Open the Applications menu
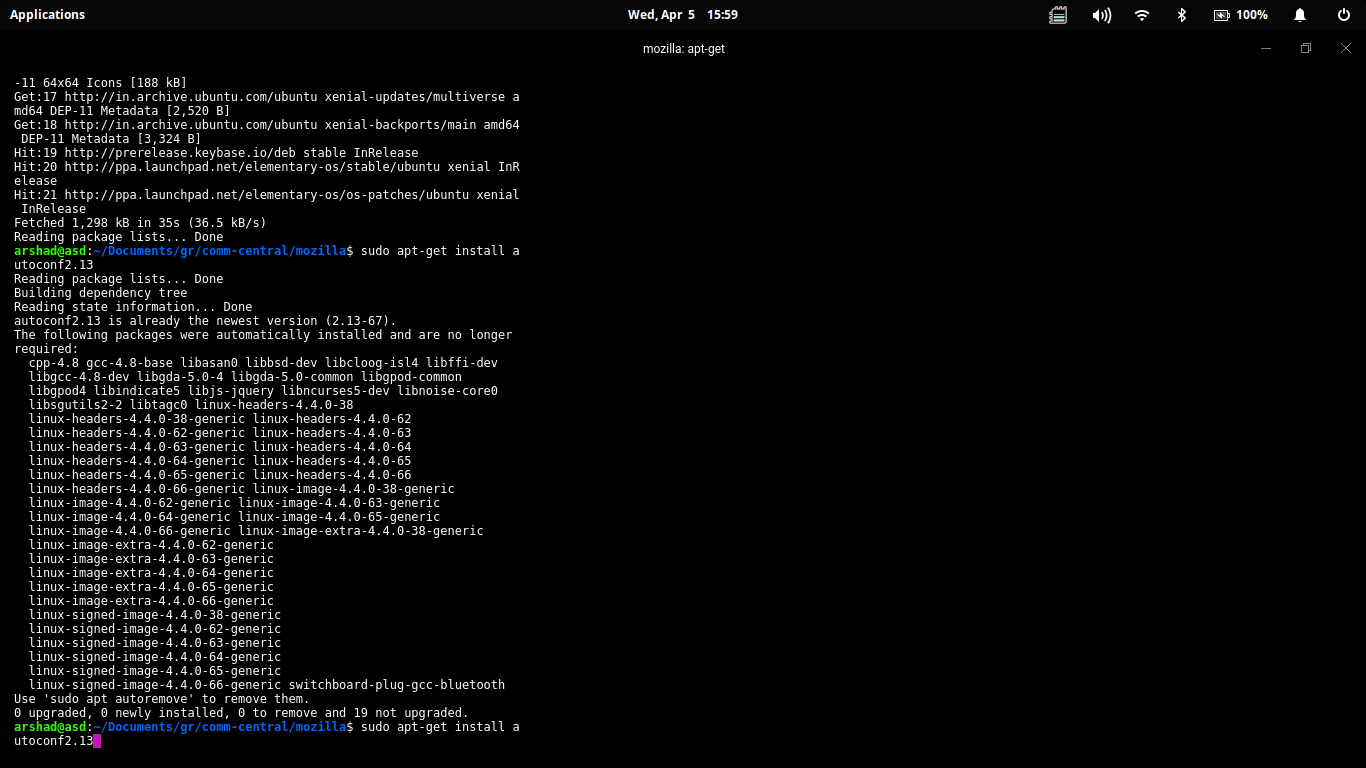This screenshot has height=768, width=1366. (47, 15)
